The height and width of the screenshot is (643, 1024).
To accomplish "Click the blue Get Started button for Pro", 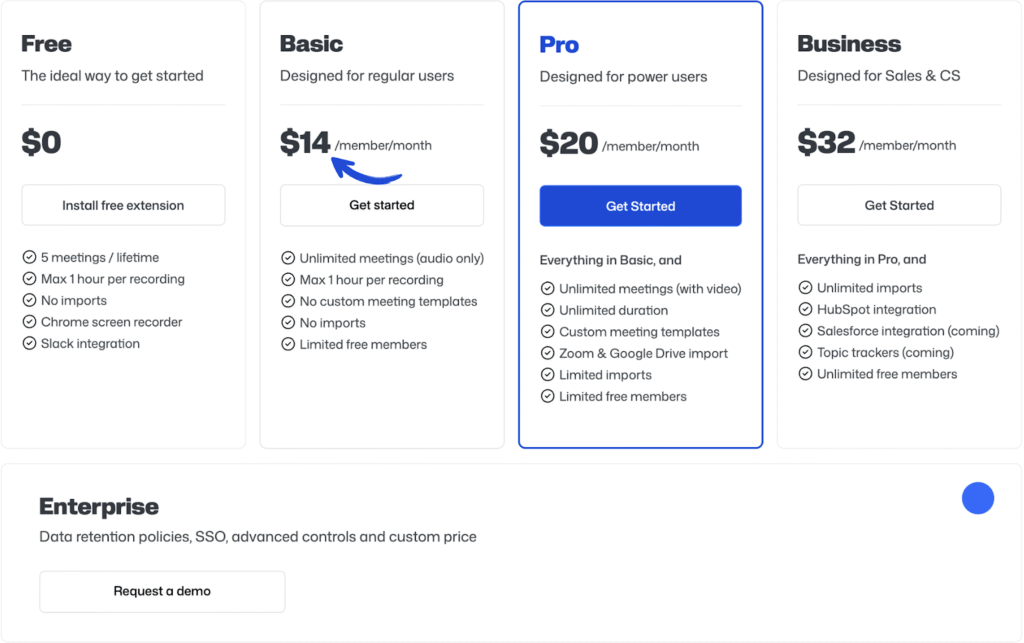I will pos(640,205).
